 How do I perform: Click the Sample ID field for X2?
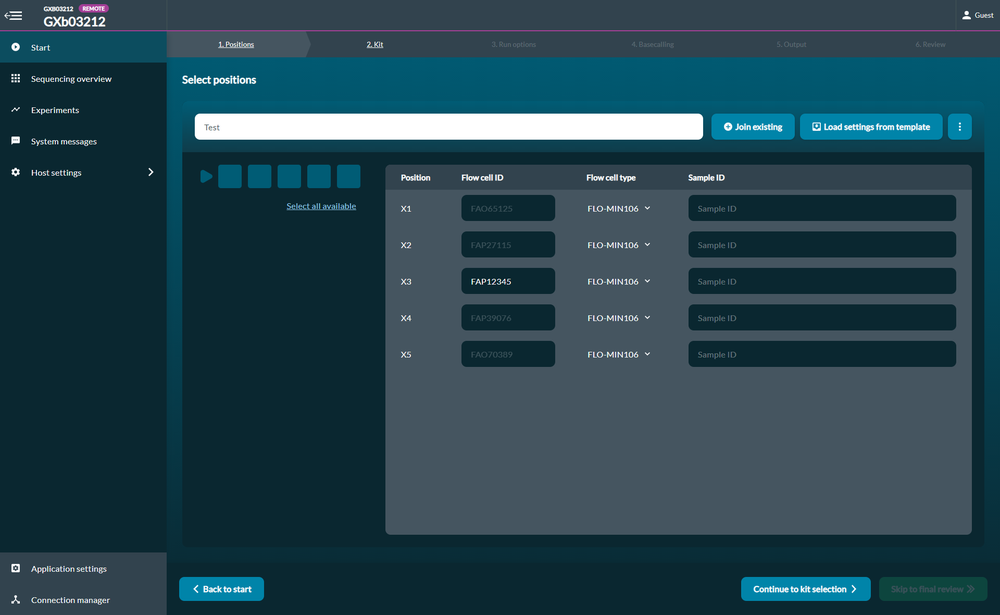click(x=821, y=245)
